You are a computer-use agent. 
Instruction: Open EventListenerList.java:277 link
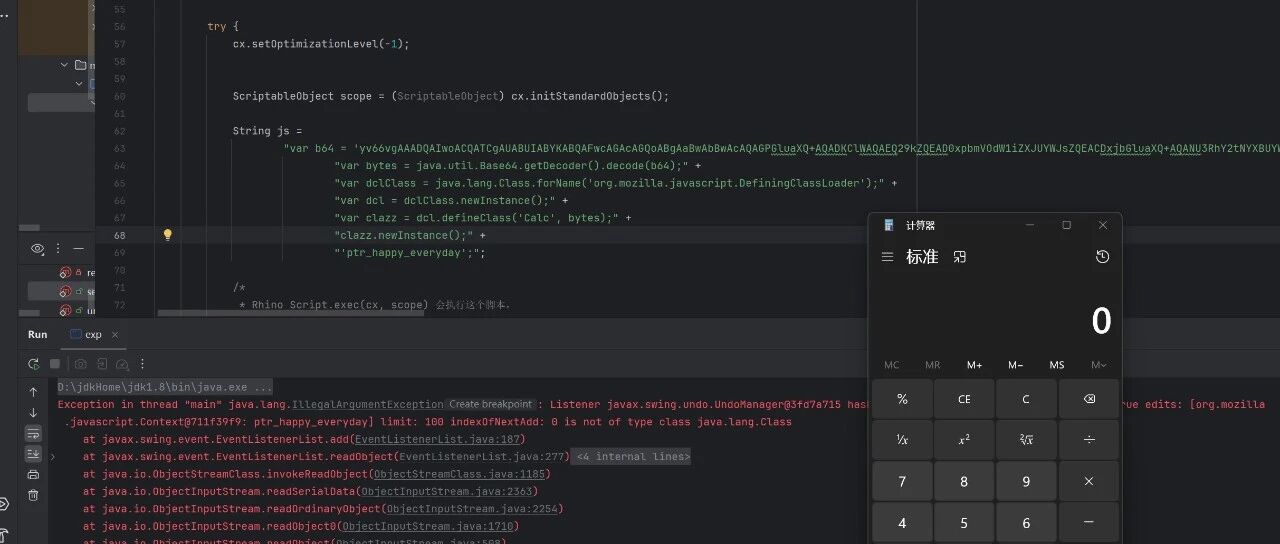481,456
